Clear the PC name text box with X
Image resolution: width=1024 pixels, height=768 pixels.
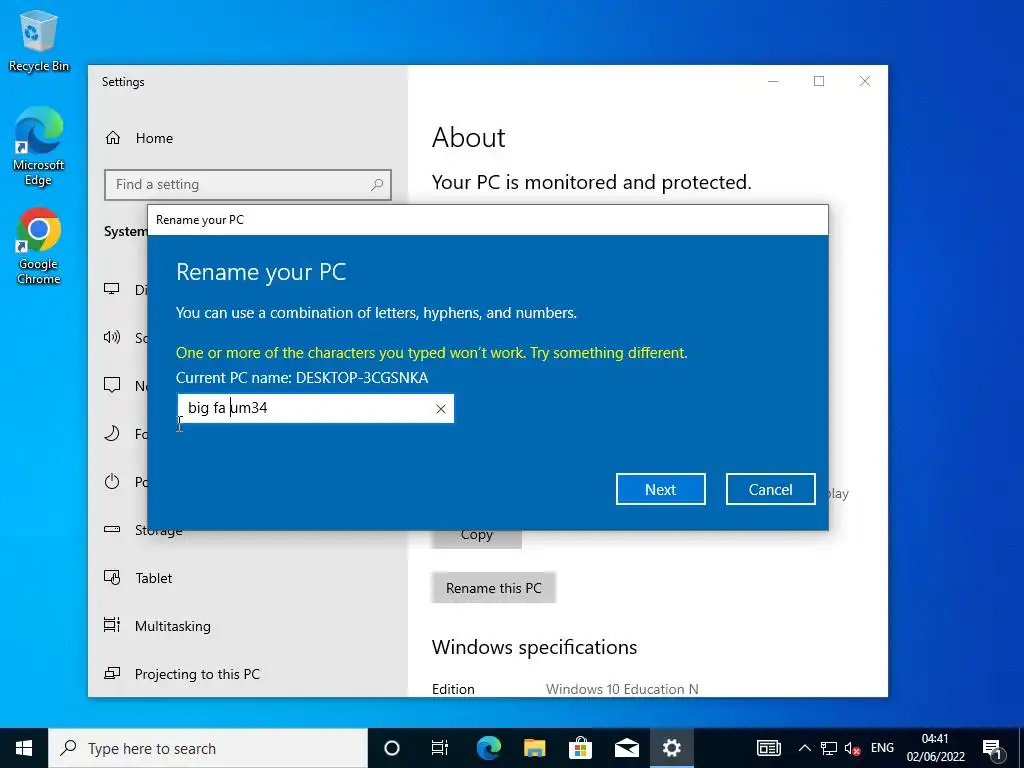pyautogui.click(x=441, y=409)
